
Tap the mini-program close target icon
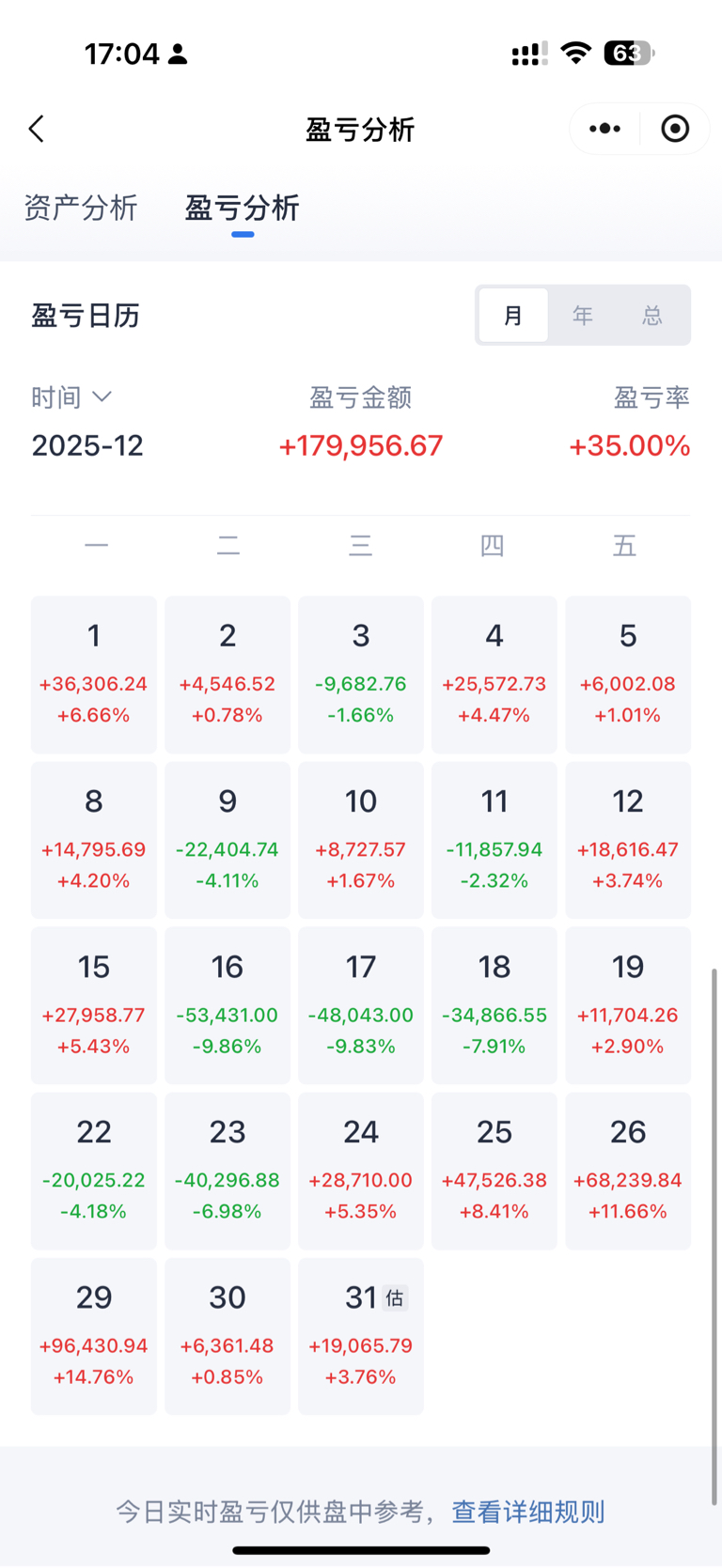click(x=675, y=129)
